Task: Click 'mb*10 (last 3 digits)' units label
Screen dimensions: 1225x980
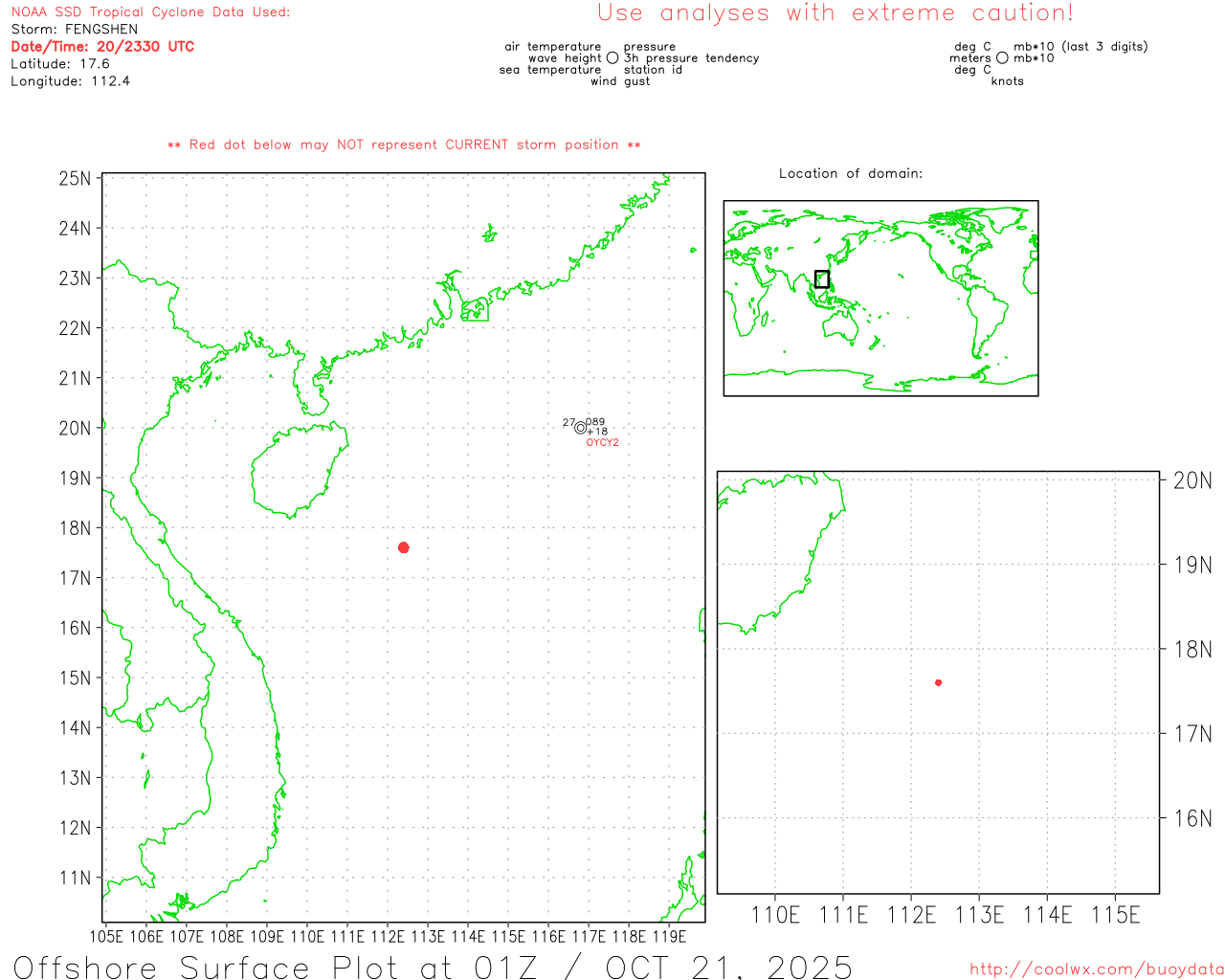Action: [x=1080, y=47]
